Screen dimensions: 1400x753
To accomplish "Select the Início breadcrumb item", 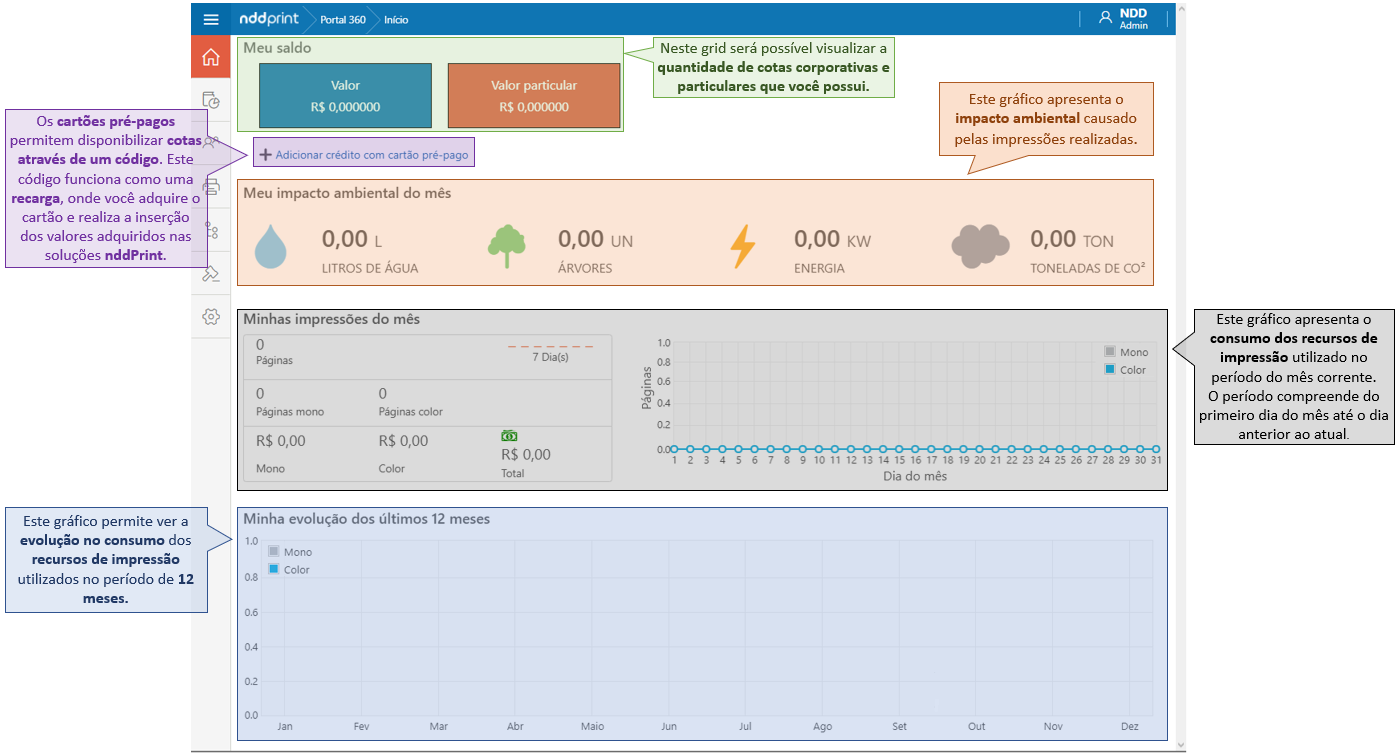I will [396, 20].
